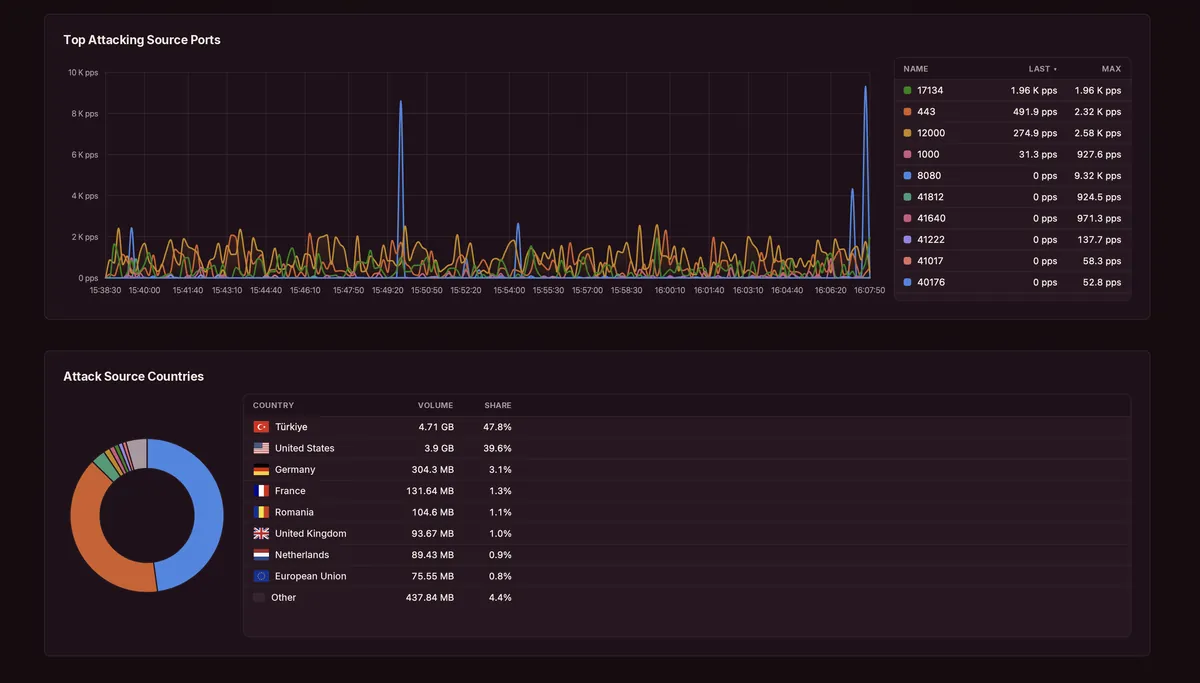
Task: Click the 75.55 MB volume value
Action: coord(432,576)
